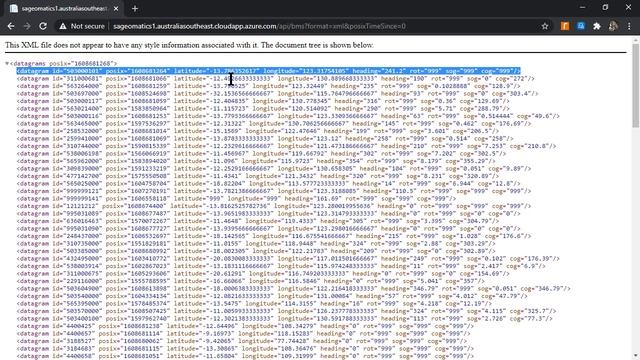Click the datagram row id="258532000"
640x360 pixels.
pyautogui.click(x=258, y=131)
